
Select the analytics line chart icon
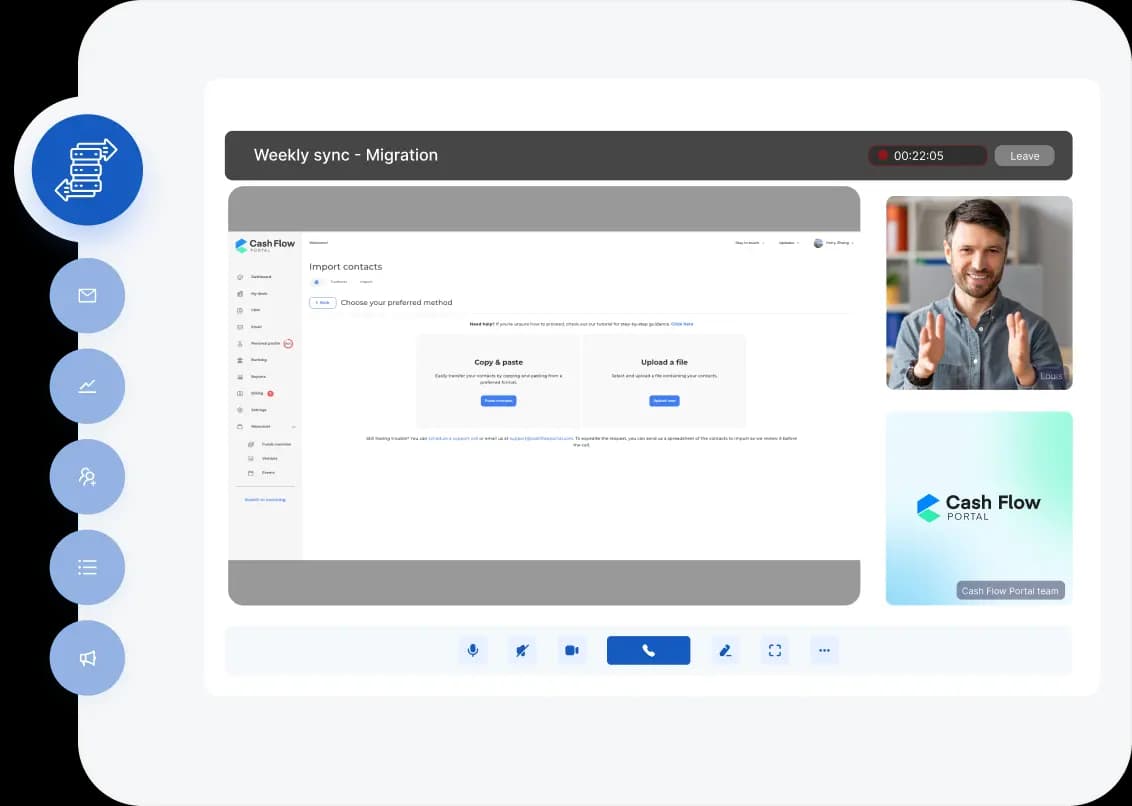87,386
